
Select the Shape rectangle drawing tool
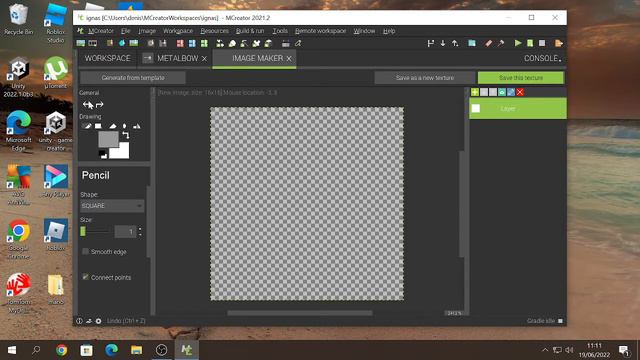tap(98, 126)
